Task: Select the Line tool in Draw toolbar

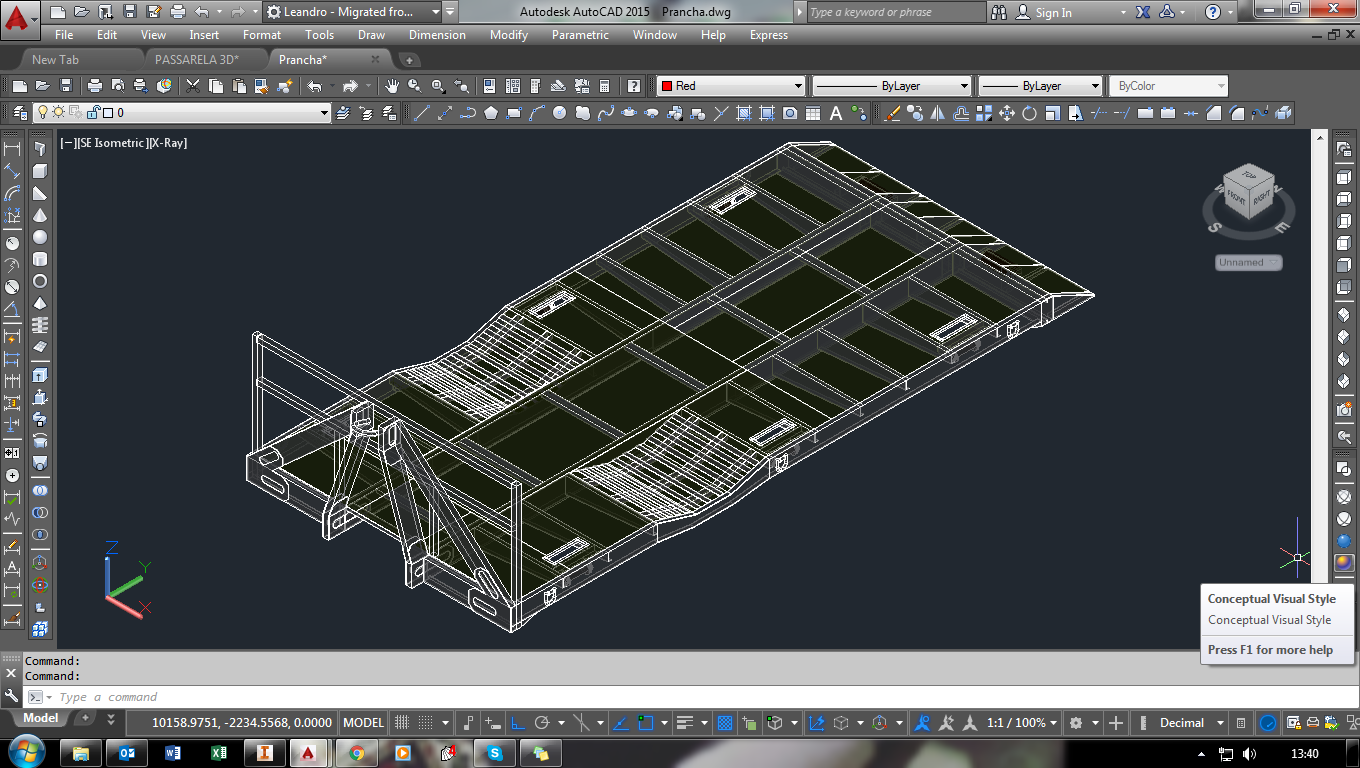Action: 422,113
